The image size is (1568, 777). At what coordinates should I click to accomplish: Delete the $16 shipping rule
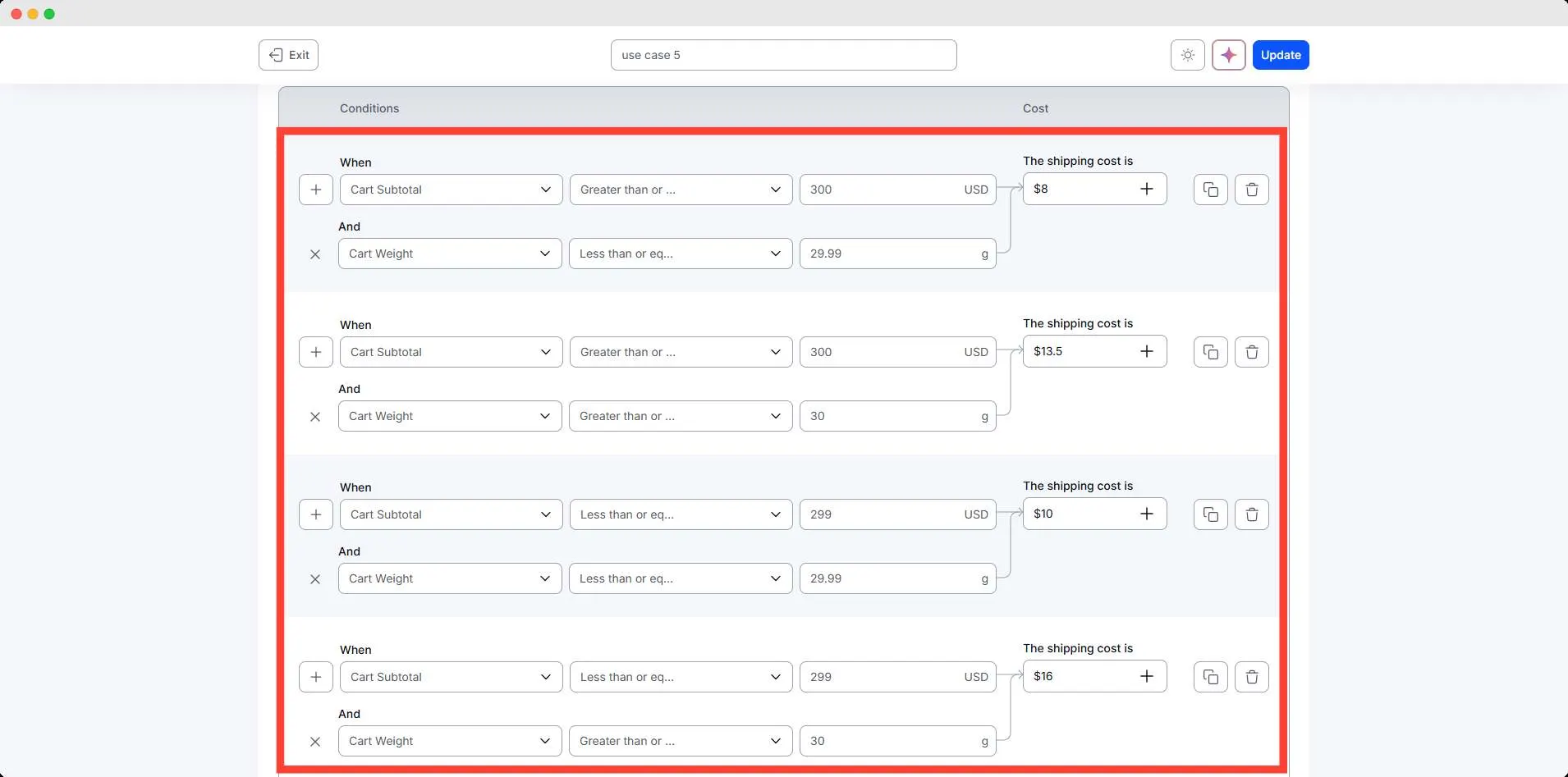pyautogui.click(x=1251, y=677)
